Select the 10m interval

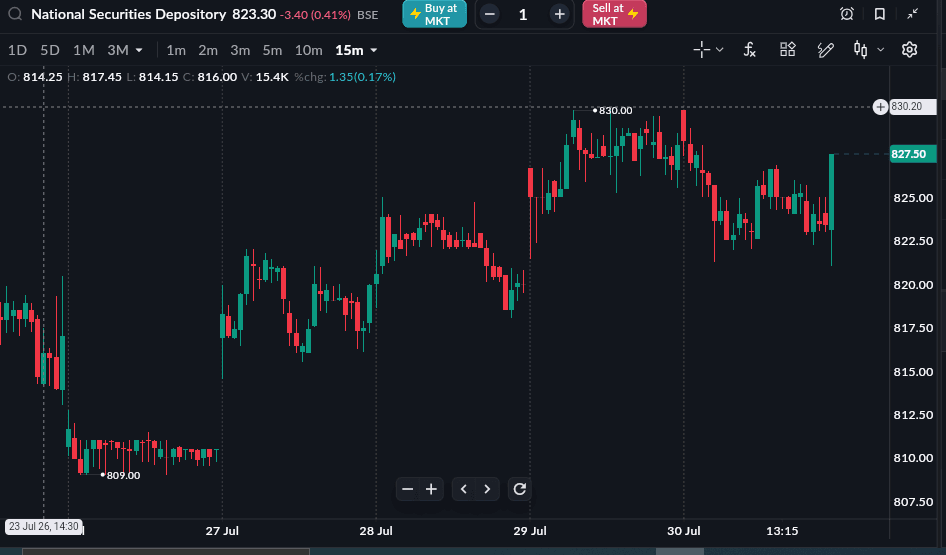point(308,50)
